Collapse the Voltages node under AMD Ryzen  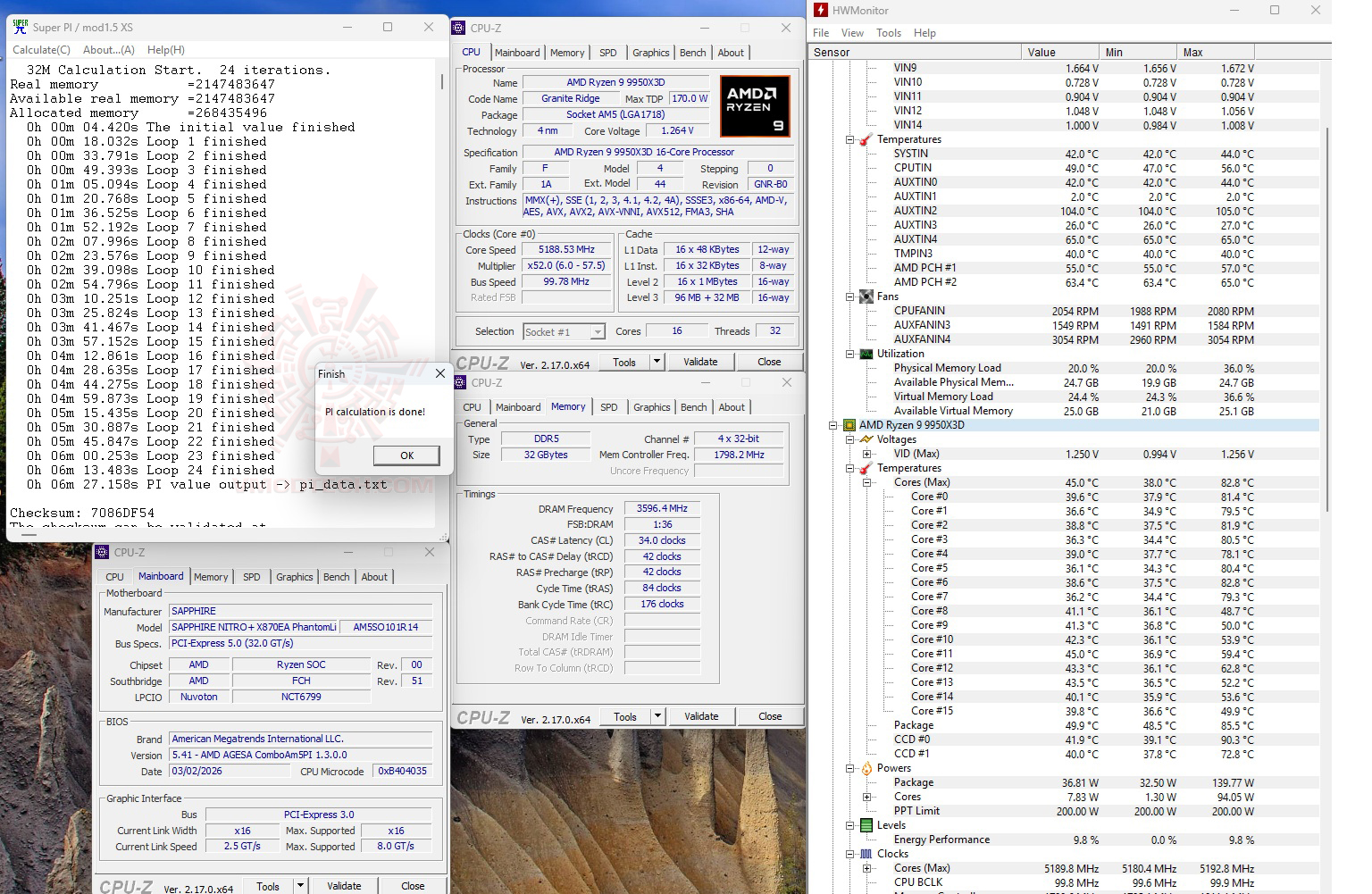click(850, 439)
